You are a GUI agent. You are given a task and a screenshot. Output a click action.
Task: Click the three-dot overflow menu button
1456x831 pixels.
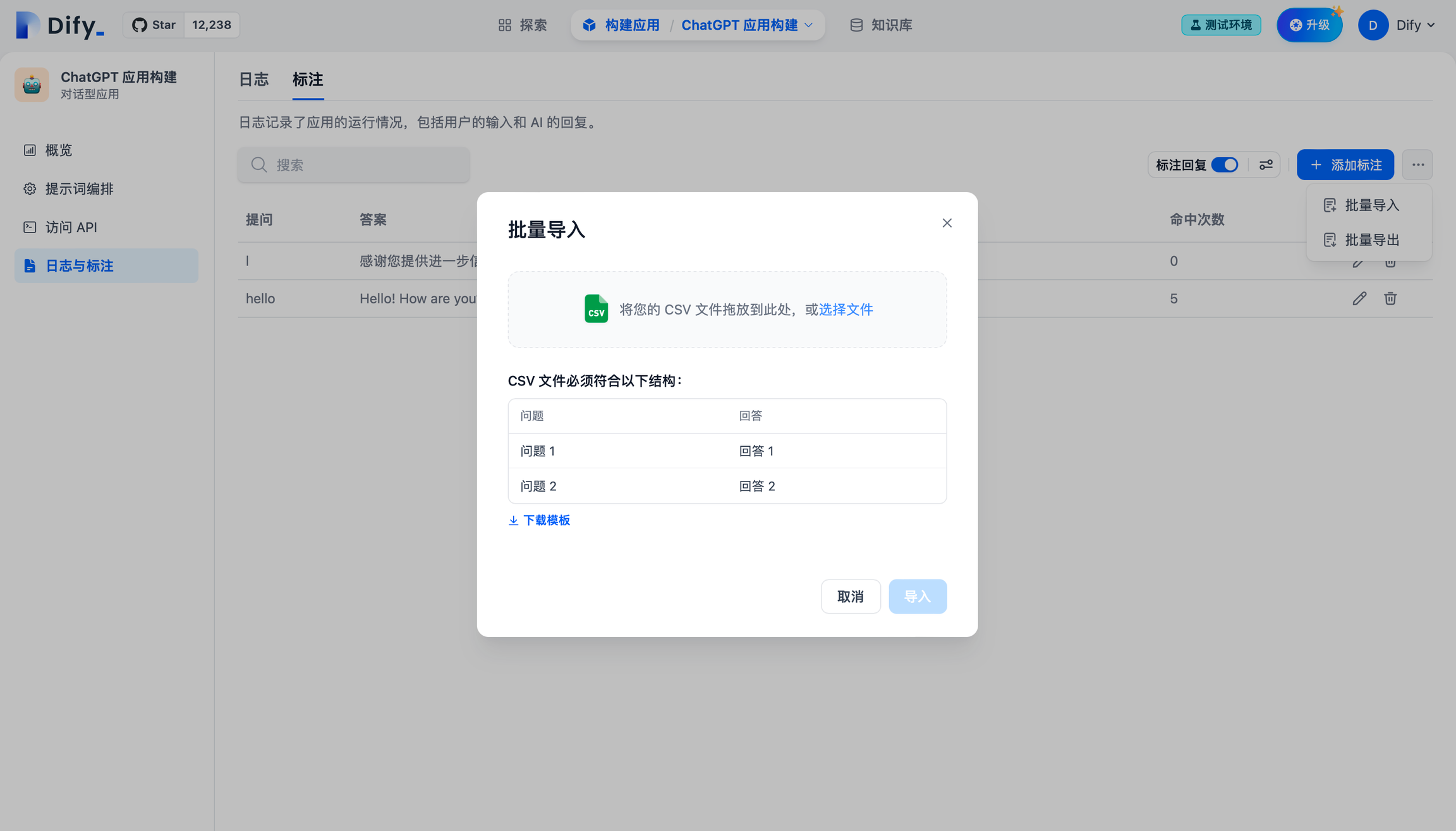tap(1418, 165)
